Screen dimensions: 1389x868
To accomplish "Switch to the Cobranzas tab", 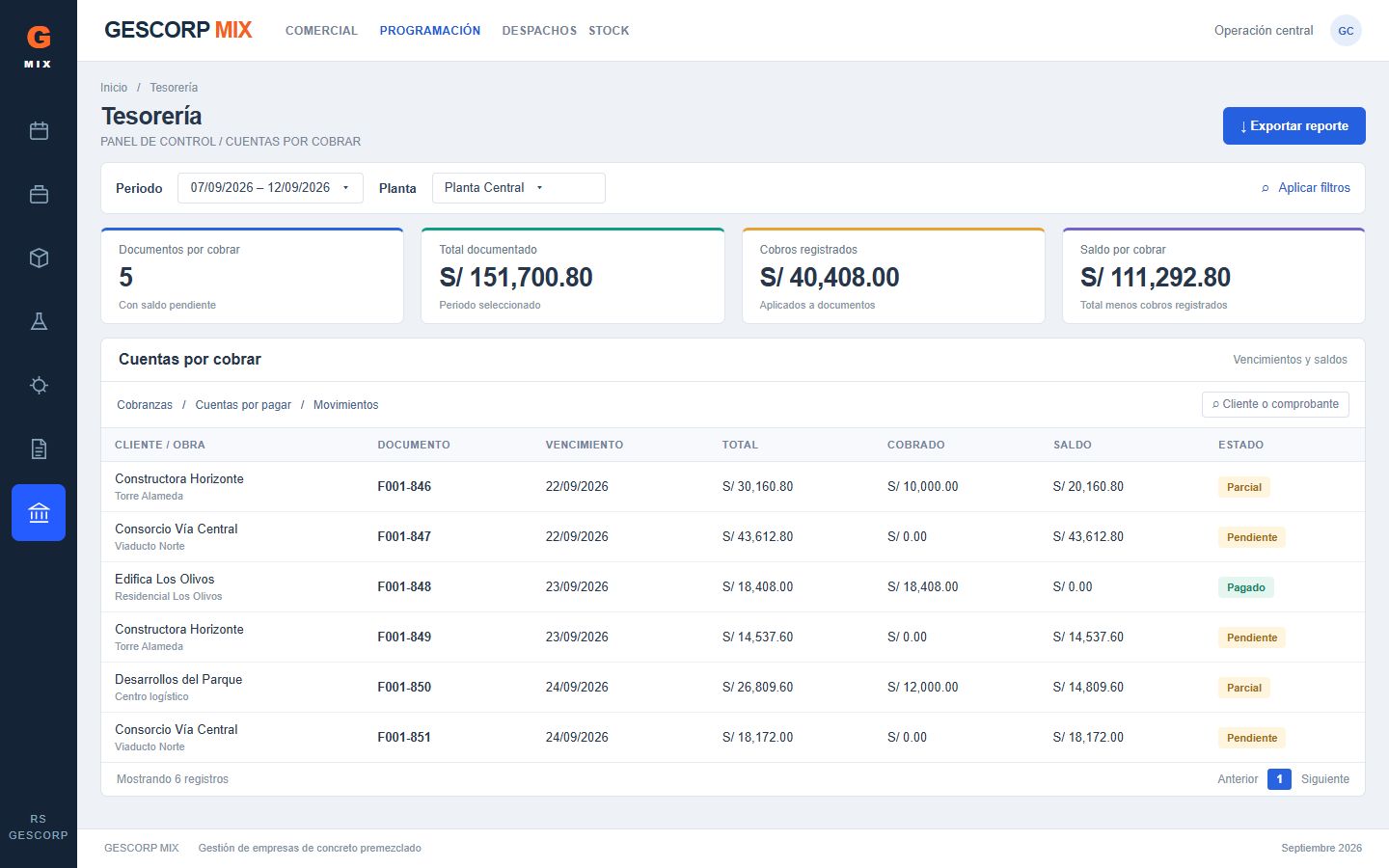I will [145, 405].
